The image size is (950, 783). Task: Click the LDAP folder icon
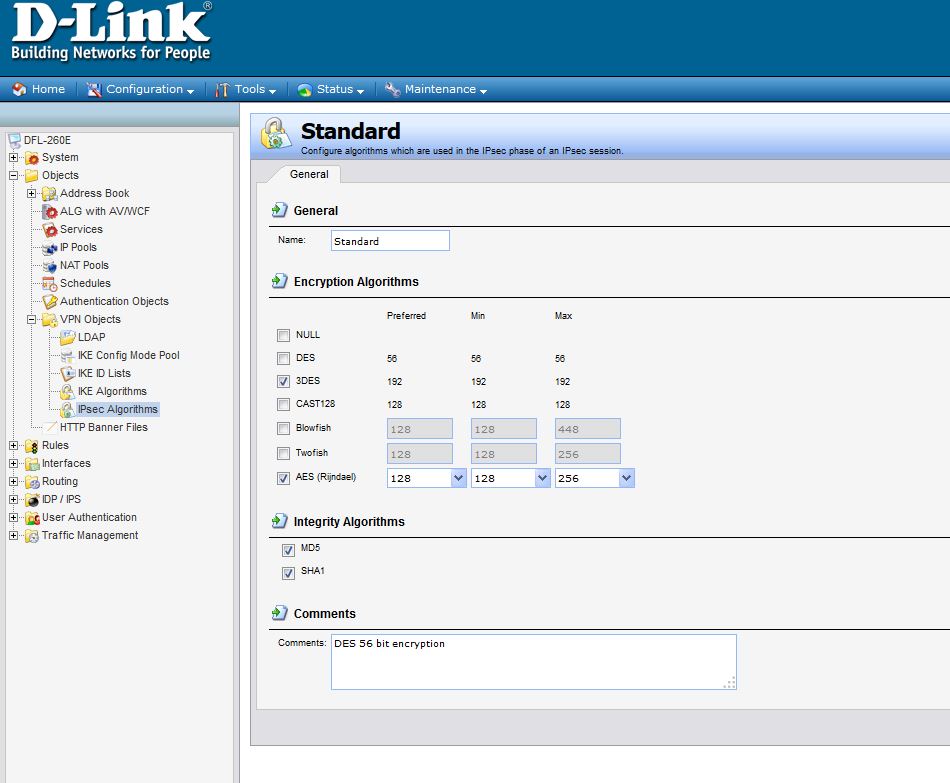pyautogui.click(x=68, y=338)
